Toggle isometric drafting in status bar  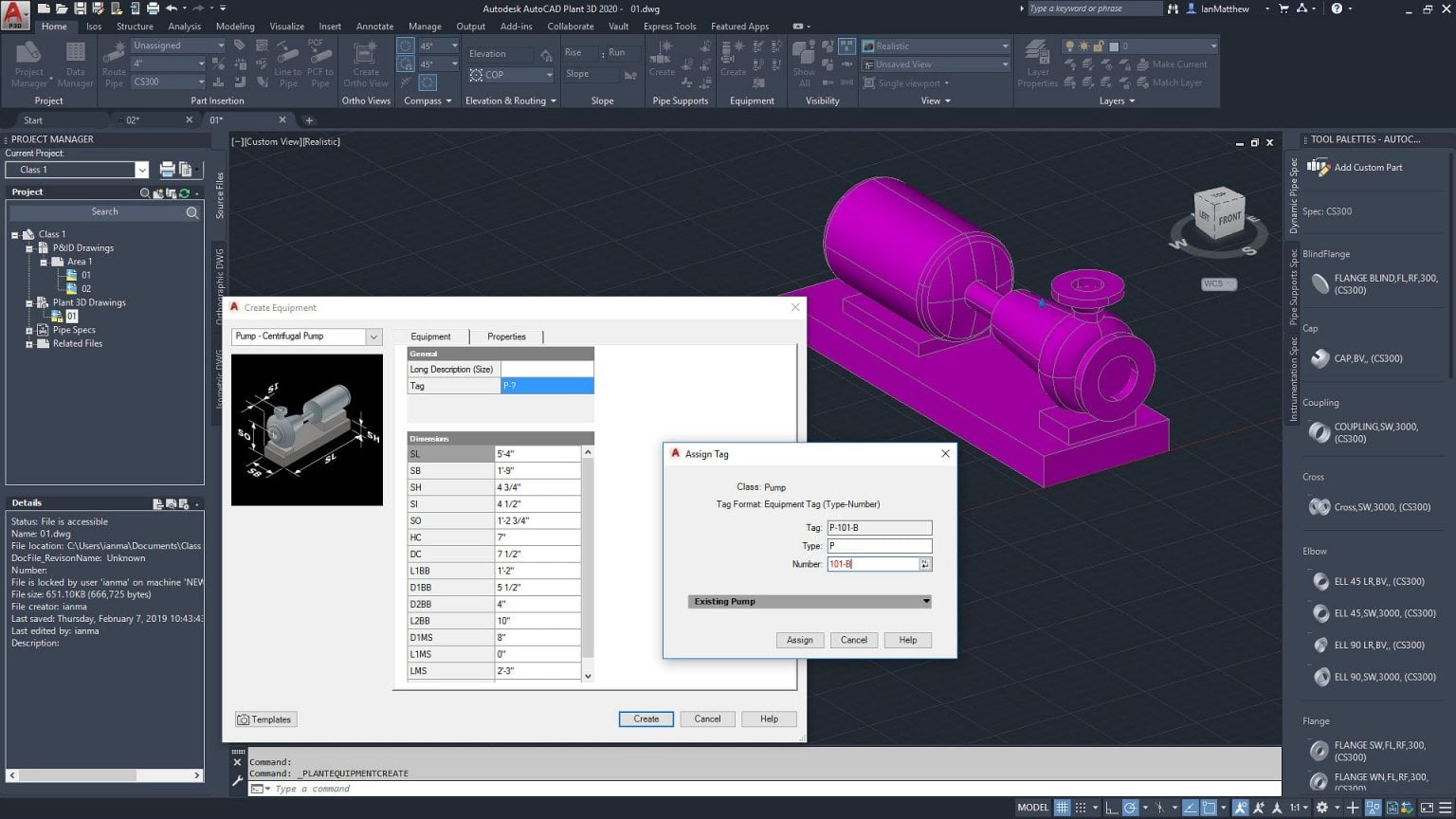(1160, 807)
